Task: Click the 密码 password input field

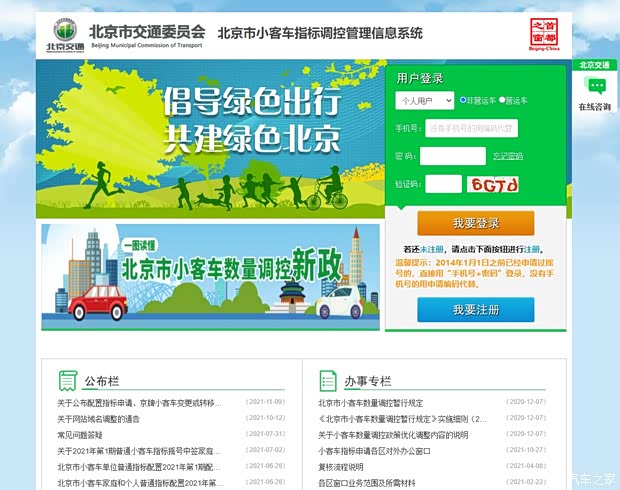Action: click(x=452, y=156)
